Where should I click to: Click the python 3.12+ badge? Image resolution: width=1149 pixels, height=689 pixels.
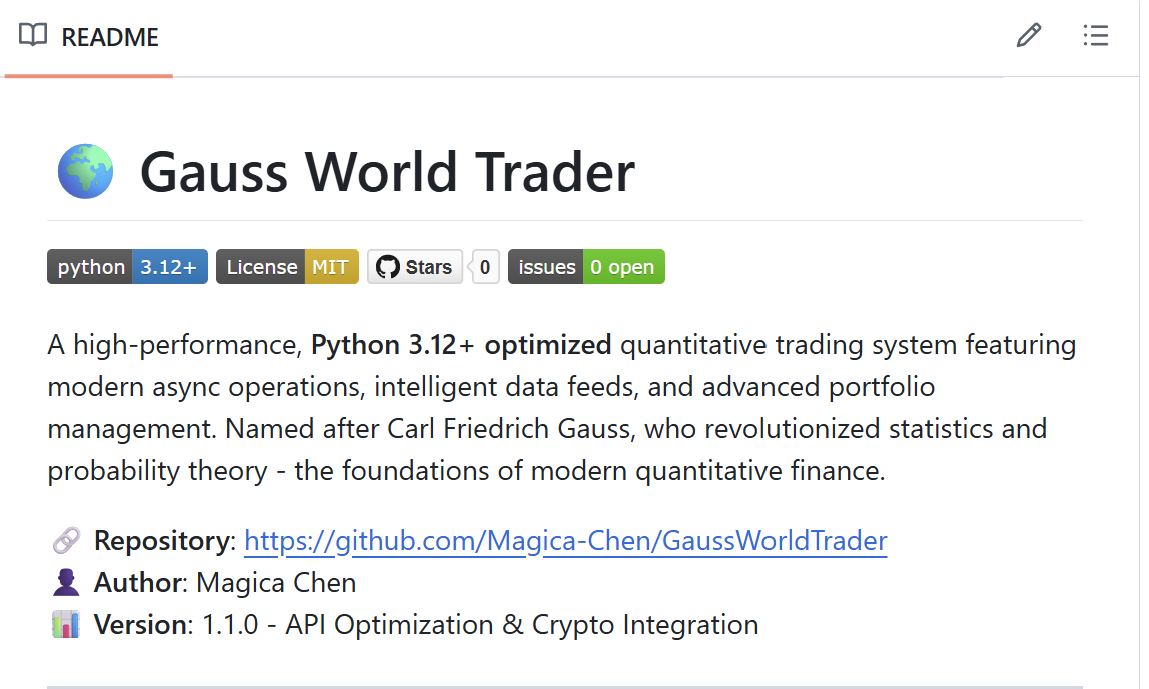pos(127,267)
